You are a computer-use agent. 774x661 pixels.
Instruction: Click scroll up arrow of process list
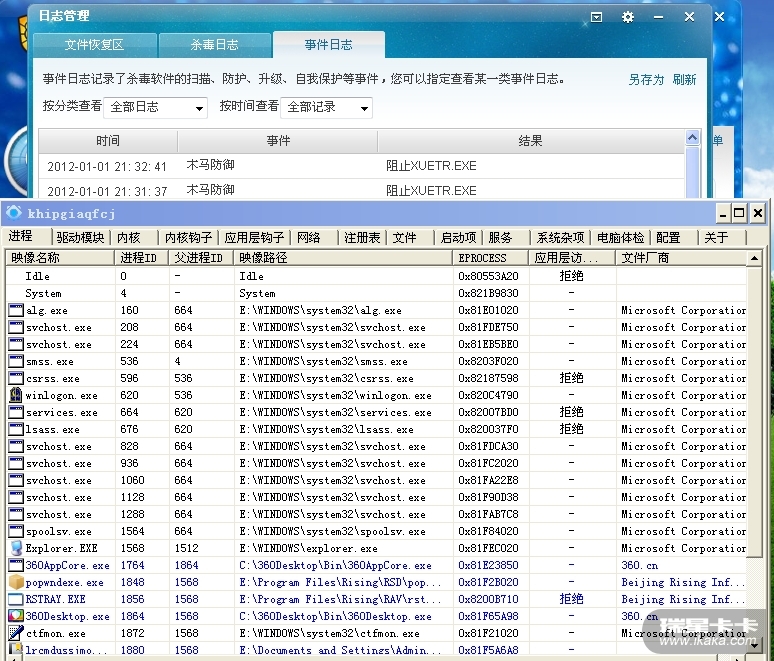pyautogui.click(x=754, y=258)
